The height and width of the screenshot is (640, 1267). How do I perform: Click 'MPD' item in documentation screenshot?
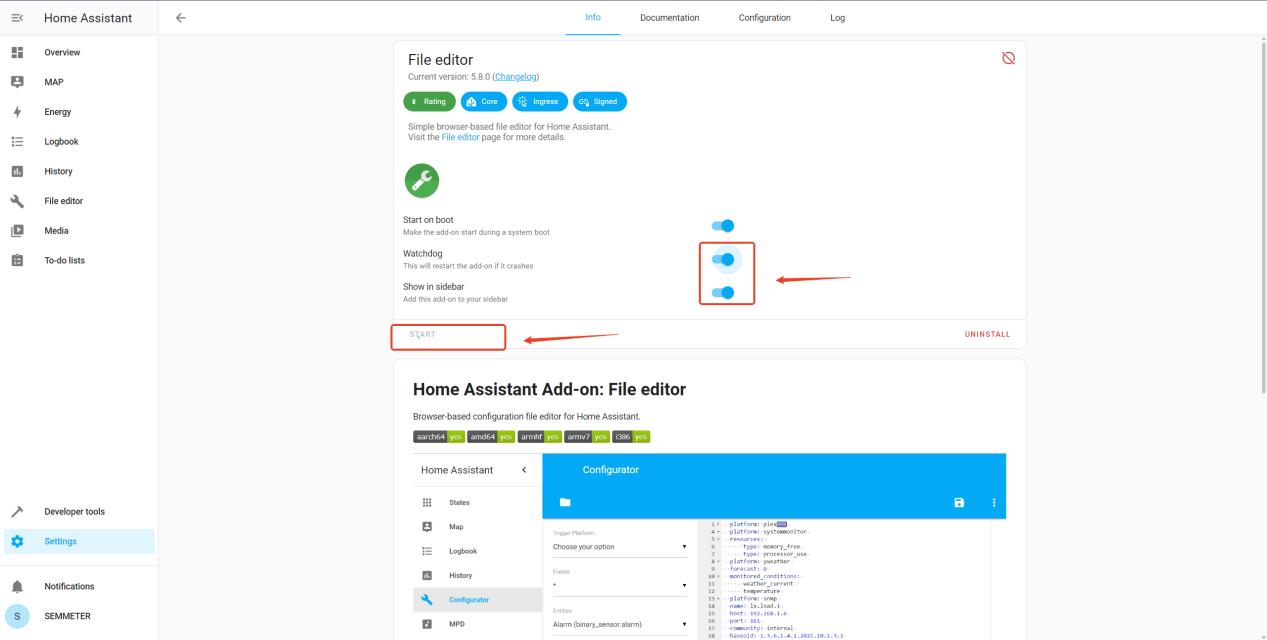coord(457,624)
